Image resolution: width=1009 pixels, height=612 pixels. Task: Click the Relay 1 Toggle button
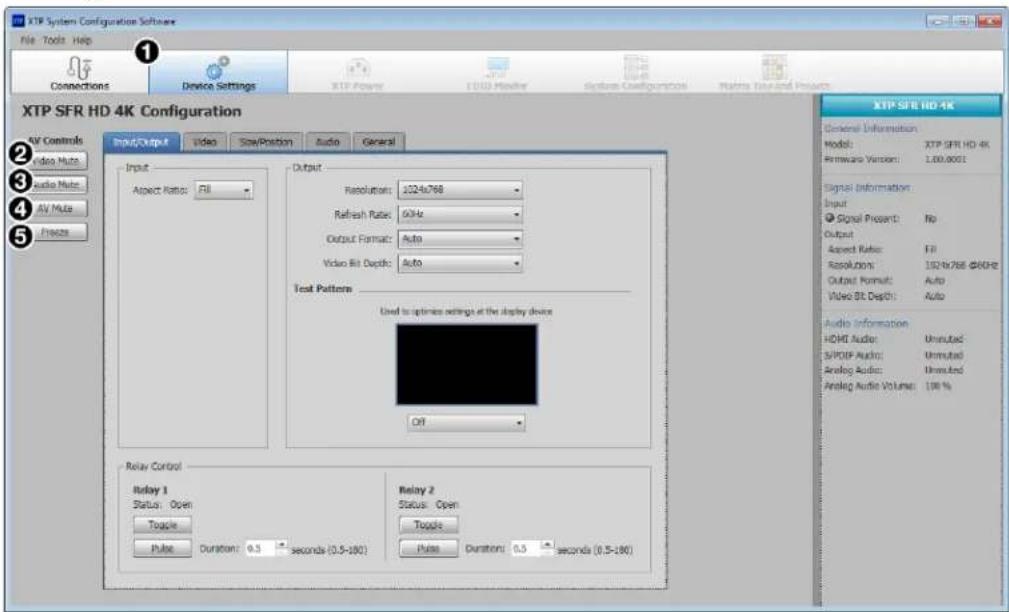tap(162, 525)
